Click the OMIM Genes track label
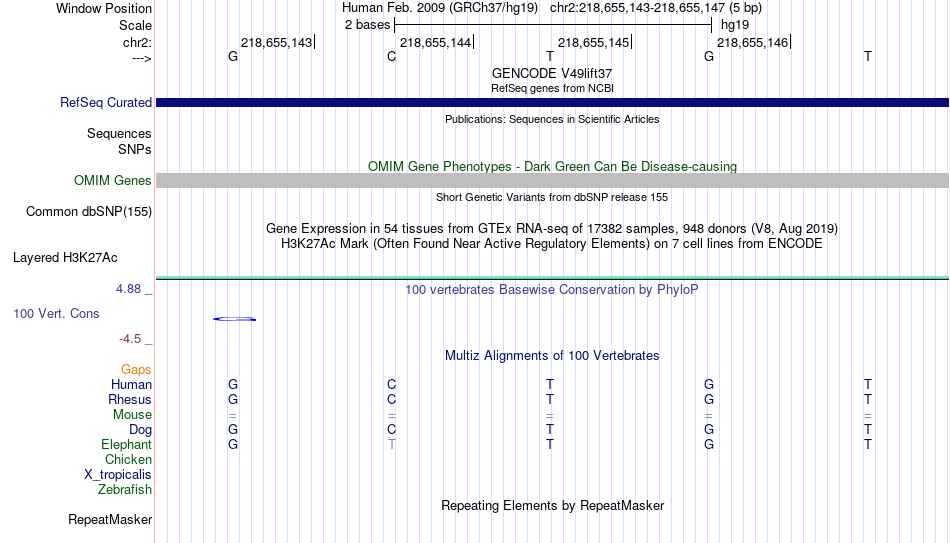 pos(113,181)
